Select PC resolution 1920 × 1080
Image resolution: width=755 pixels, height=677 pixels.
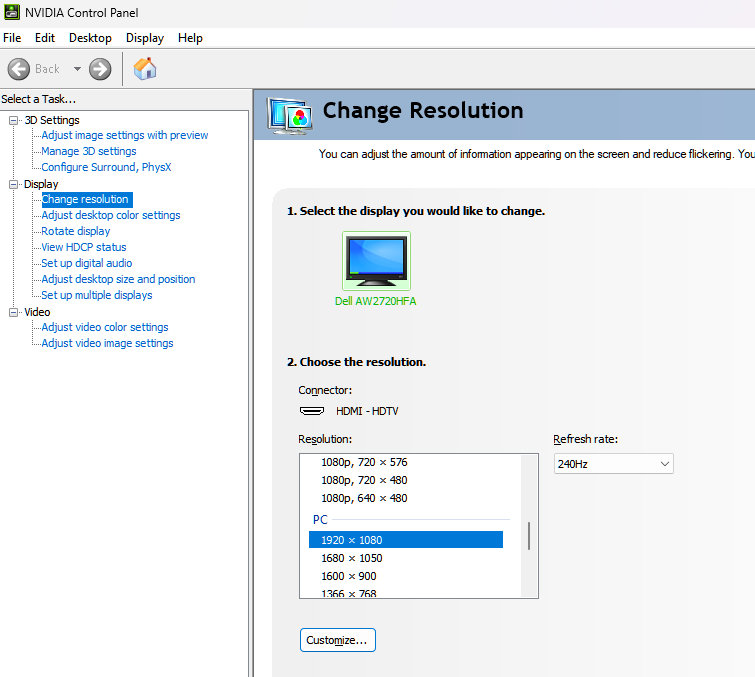click(406, 540)
